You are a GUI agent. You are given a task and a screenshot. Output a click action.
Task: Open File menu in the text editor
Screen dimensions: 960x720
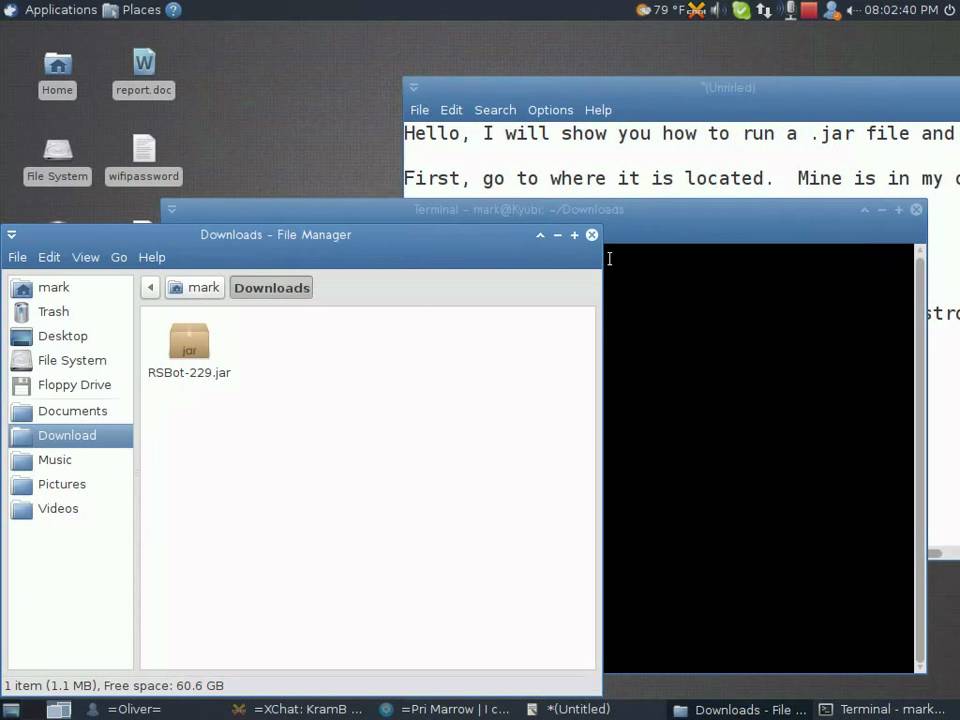[x=419, y=110]
